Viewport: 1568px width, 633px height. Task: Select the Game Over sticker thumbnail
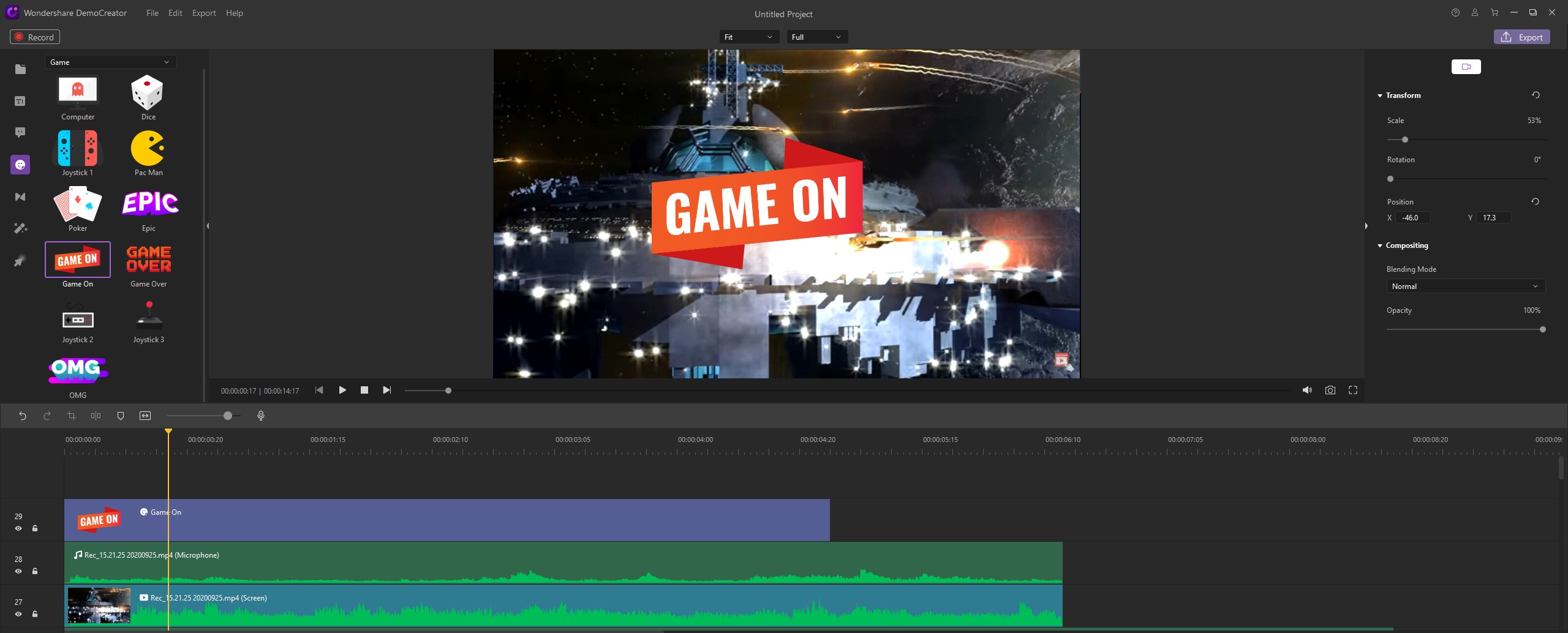click(x=149, y=259)
